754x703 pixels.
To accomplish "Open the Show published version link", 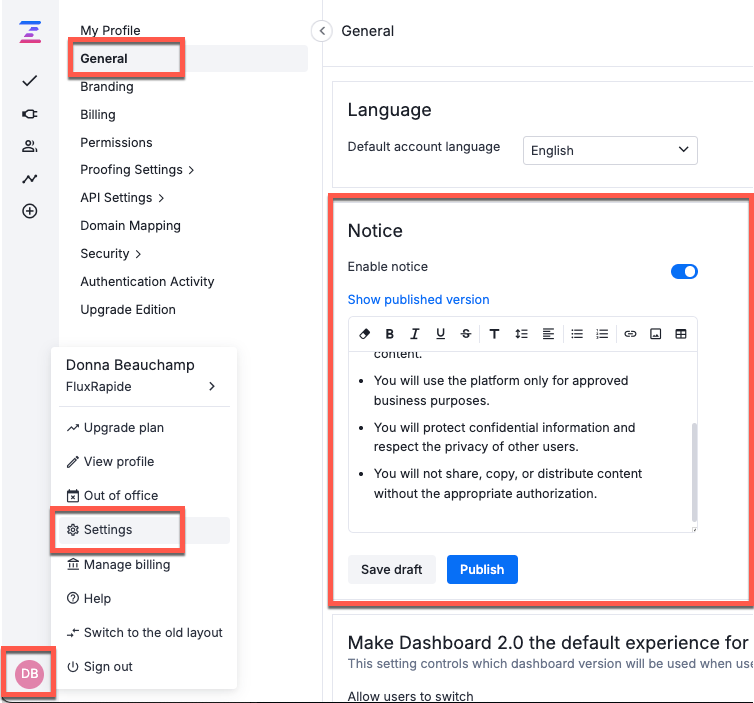I will tap(418, 300).
